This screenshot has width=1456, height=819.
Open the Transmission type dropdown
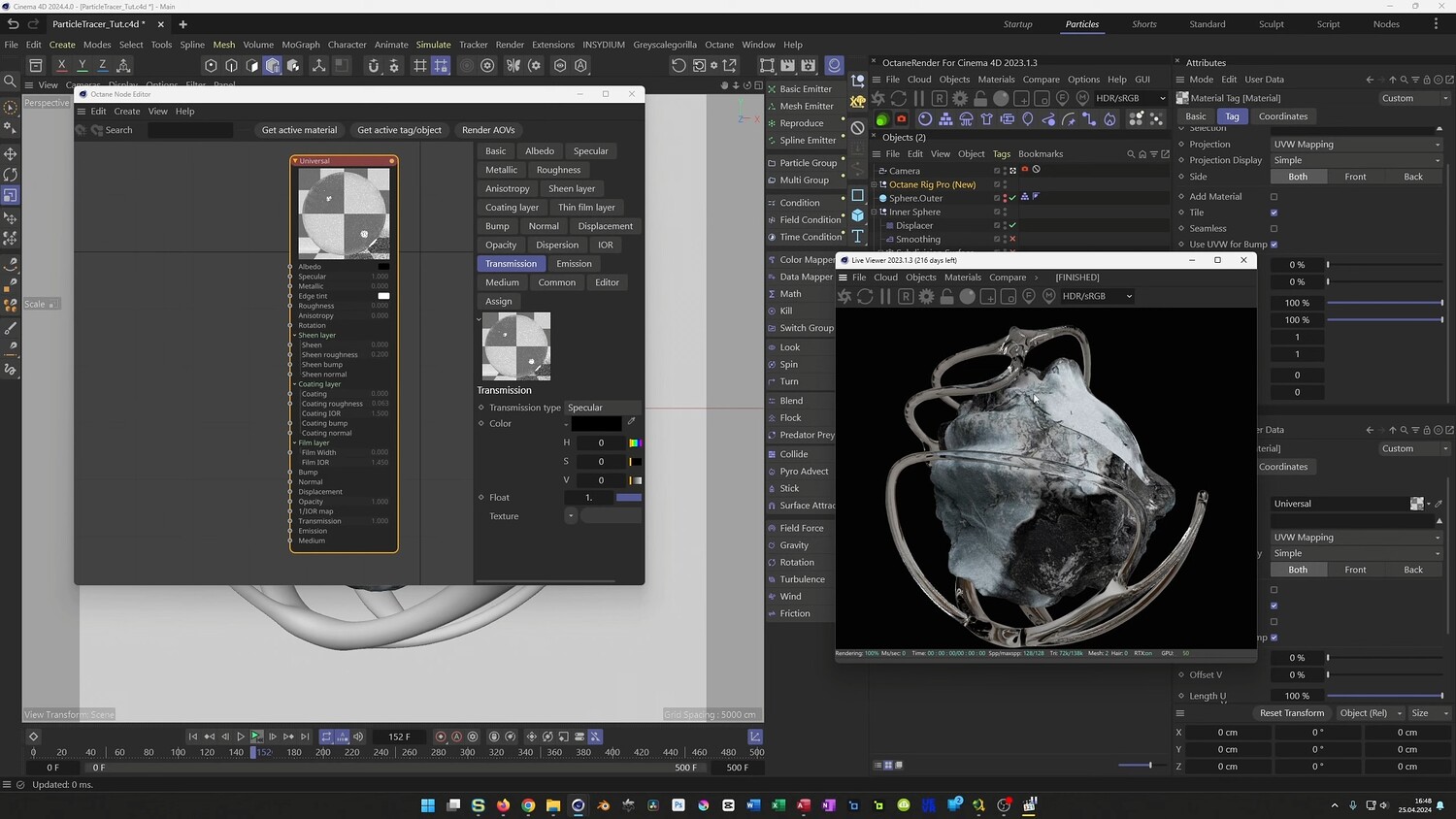tap(602, 408)
